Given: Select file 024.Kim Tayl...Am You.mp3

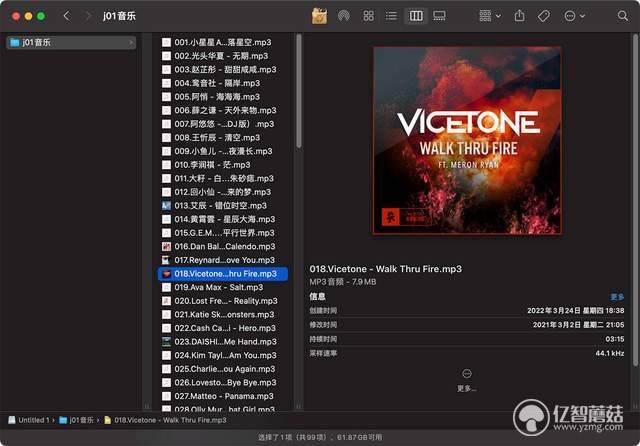Looking at the screenshot, I should click(223, 355).
